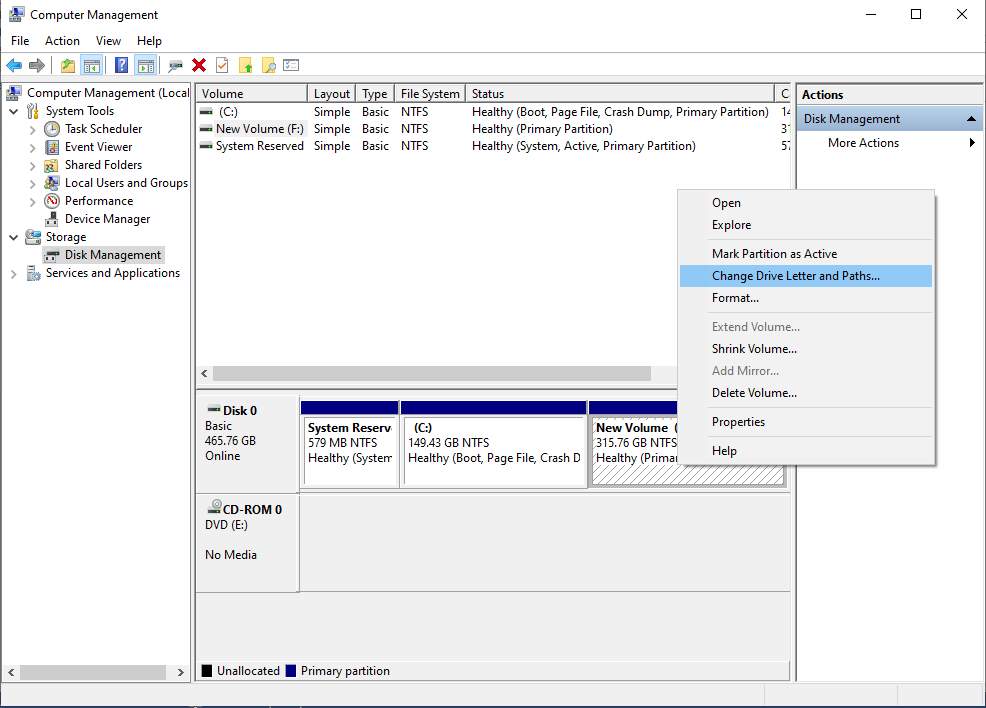This screenshot has width=986, height=708.
Task: Choose Shrink Volume... option
Action: pyautogui.click(x=806, y=349)
